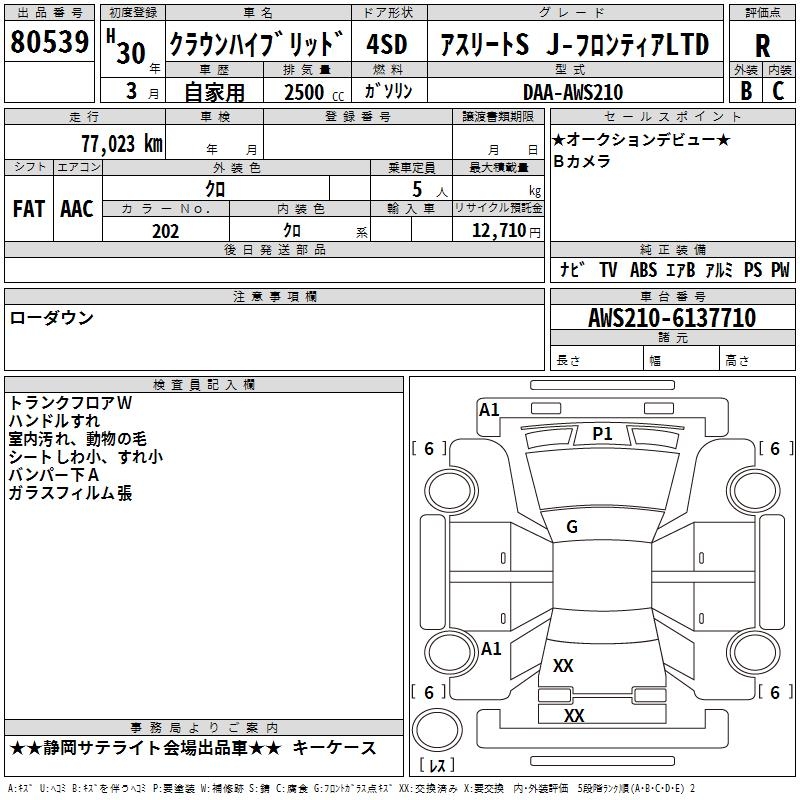Select the G mark on the windshield
This screenshot has width=800, height=800.
click(572, 527)
